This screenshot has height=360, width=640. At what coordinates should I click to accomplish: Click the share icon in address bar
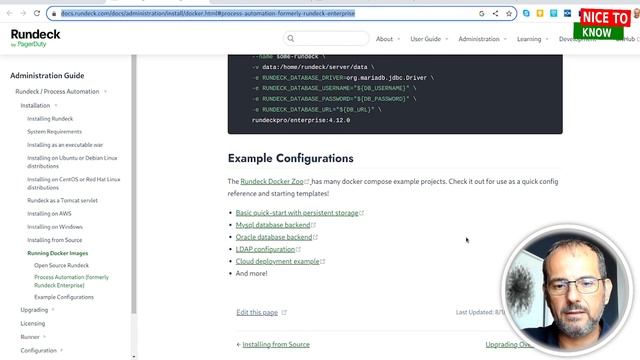[x=495, y=13]
